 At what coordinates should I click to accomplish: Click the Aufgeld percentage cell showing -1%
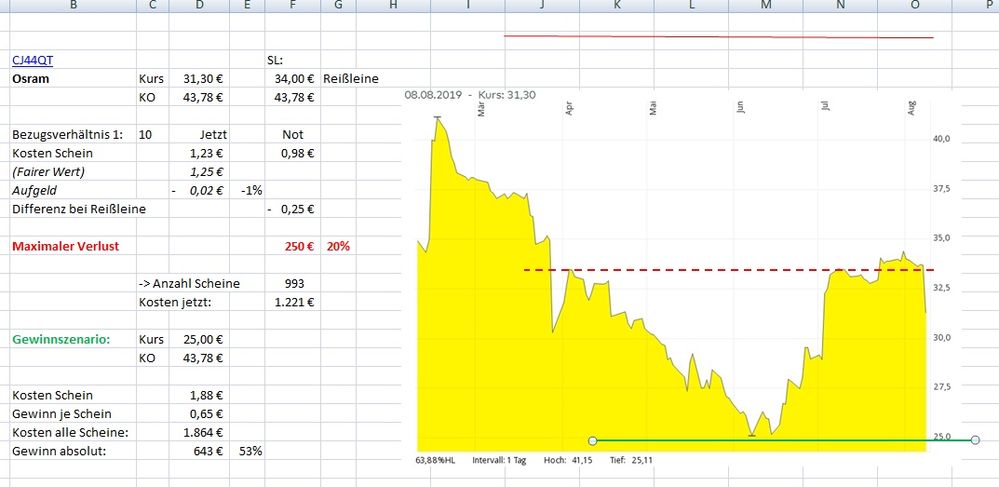[250, 190]
